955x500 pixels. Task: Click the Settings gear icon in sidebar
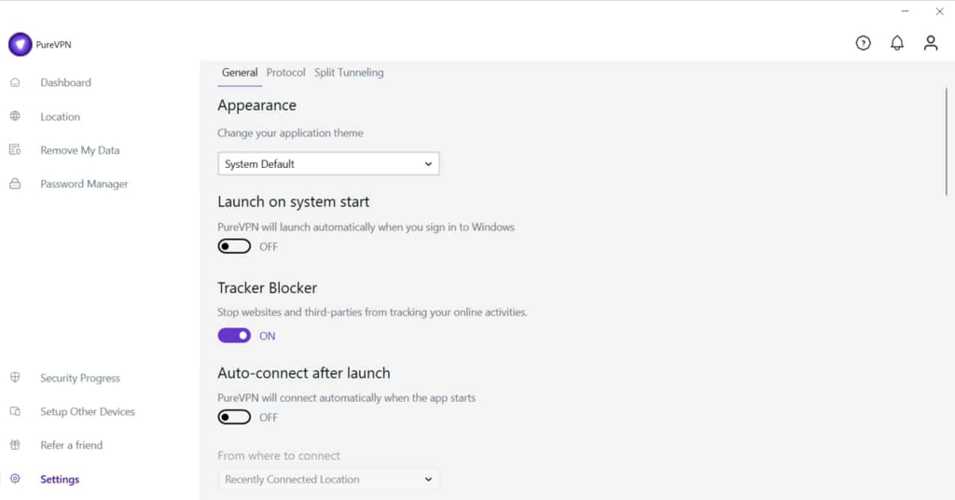coord(15,479)
